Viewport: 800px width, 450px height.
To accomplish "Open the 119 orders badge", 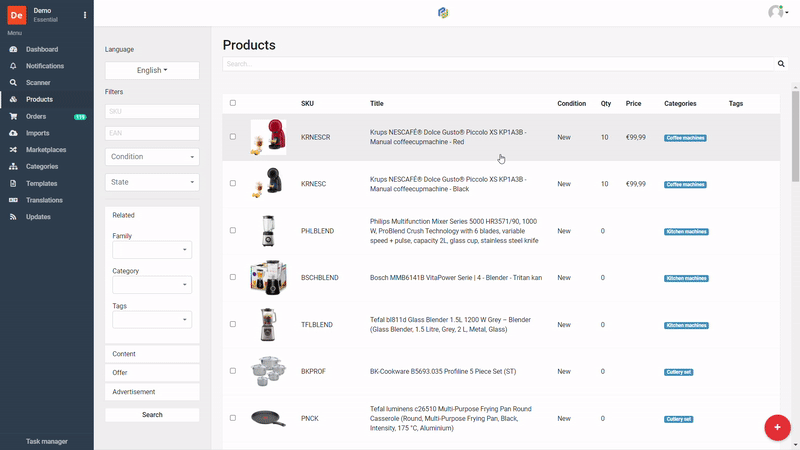I will 80,117.
